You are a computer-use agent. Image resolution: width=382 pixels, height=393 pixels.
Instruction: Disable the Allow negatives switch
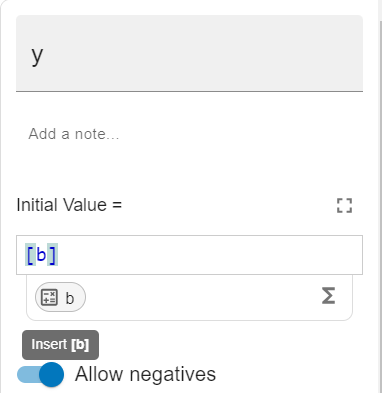(40, 374)
